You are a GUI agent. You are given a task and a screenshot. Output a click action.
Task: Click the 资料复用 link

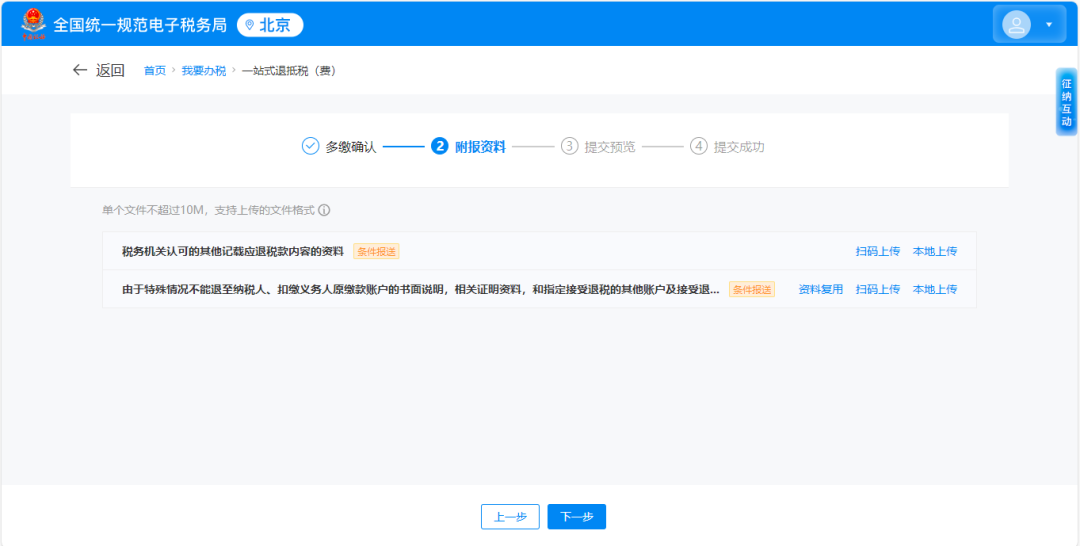pos(820,289)
